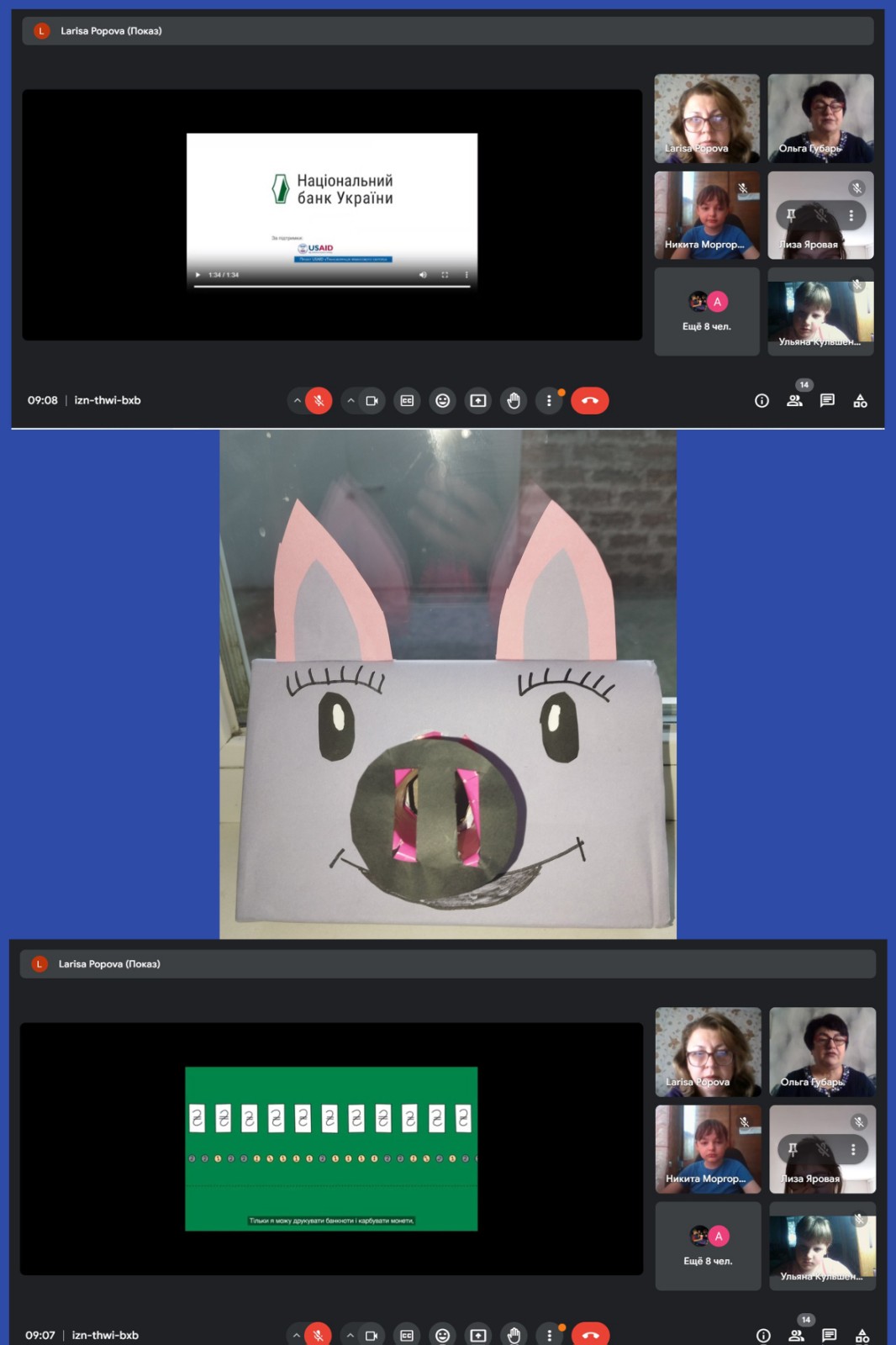Viewport: 896px width, 1345px height.
Task: Open meeting details info icon in top window
Action: click(x=762, y=401)
